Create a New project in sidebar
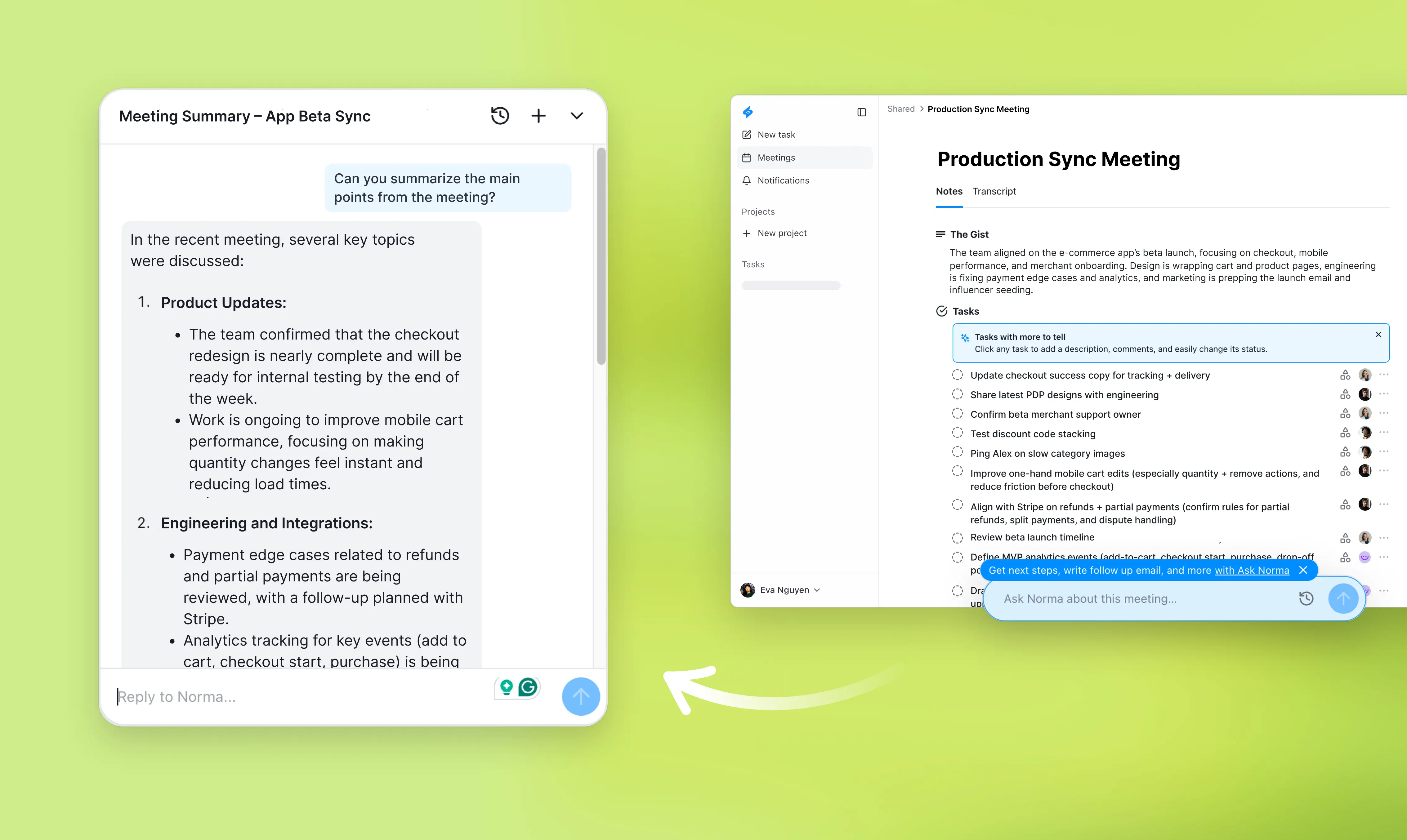Screen dimensions: 1407x840 [781, 233]
